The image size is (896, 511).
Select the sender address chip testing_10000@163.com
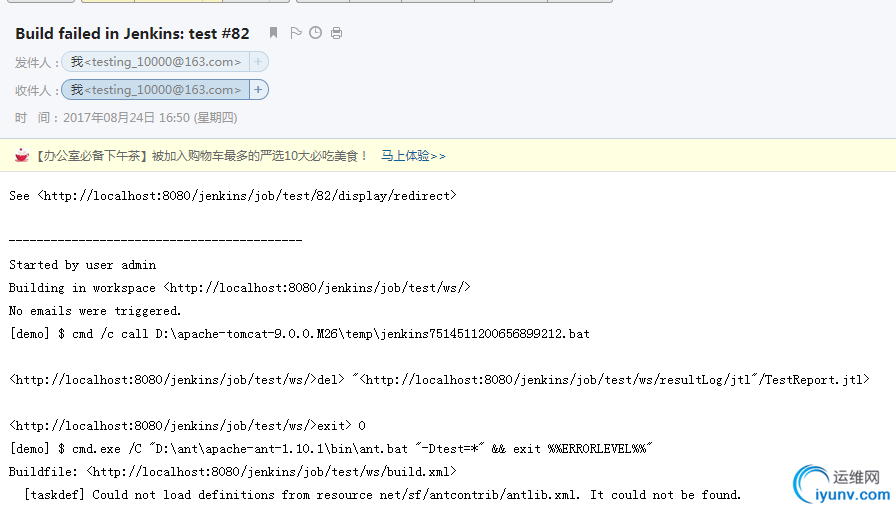[155, 62]
